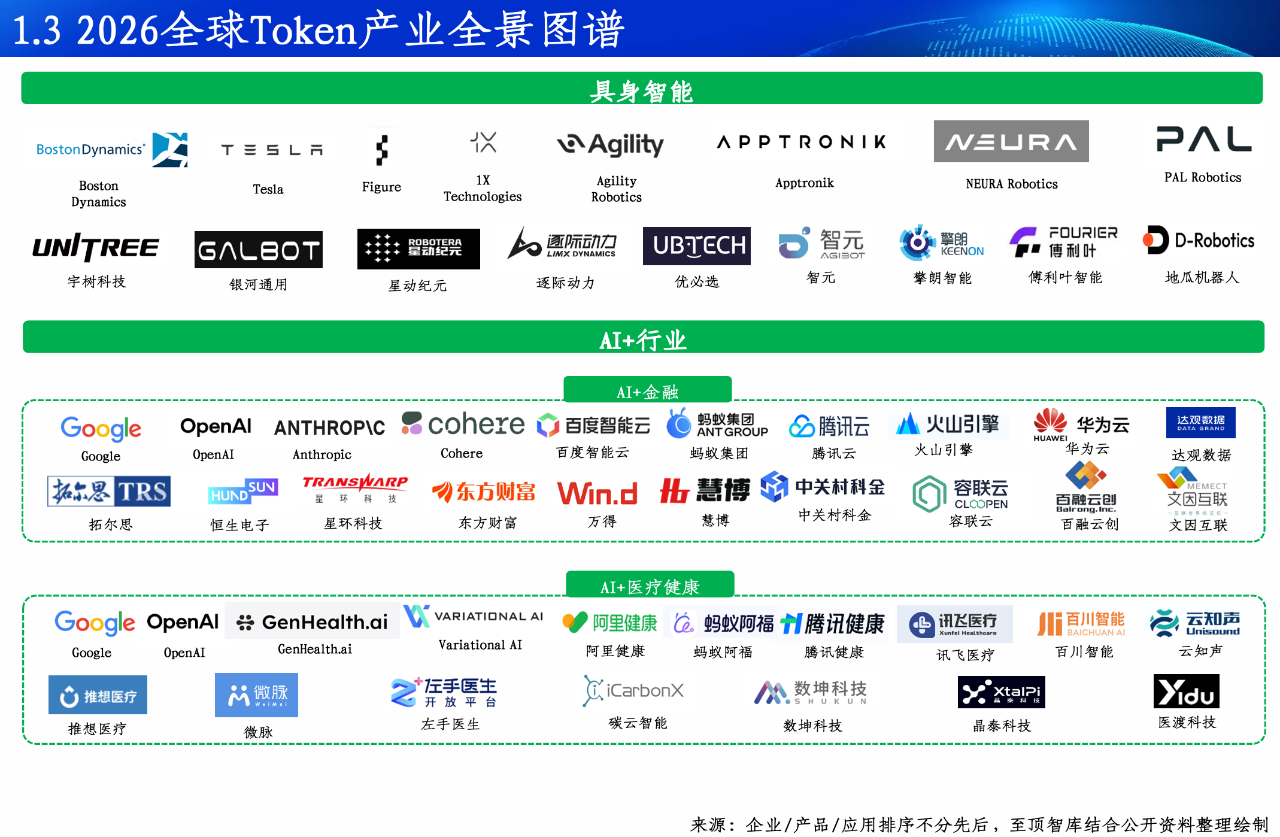This screenshot has width=1280, height=837.
Task: Select the Anthropic logo
Action: [329, 428]
